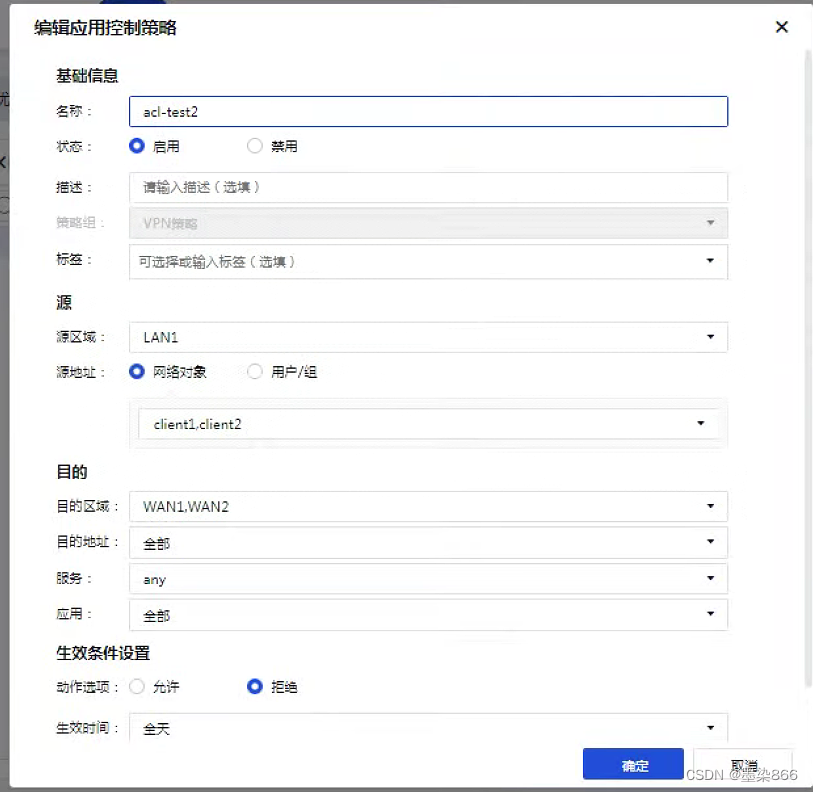Select the 网络对象 source address radio button
The image size is (813, 792).
click(x=137, y=371)
